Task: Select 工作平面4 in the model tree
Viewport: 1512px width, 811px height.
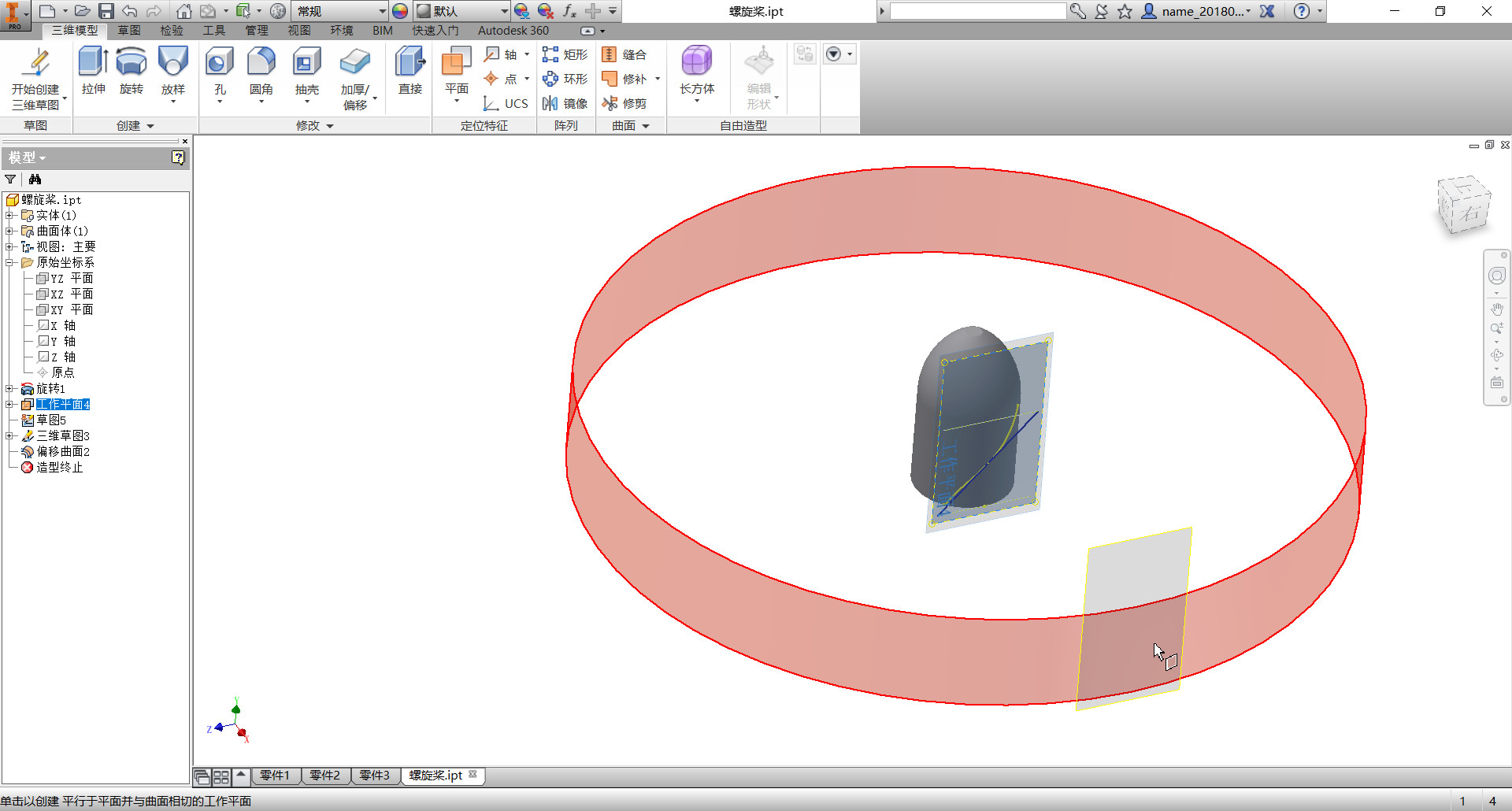Action: [63, 404]
